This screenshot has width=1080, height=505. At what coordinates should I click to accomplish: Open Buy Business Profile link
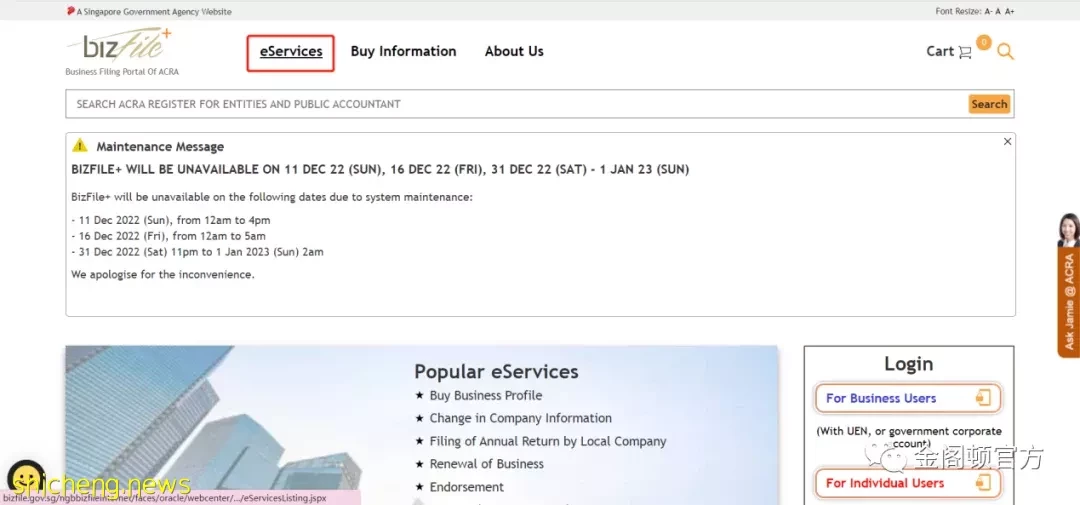pyautogui.click(x=486, y=395)
